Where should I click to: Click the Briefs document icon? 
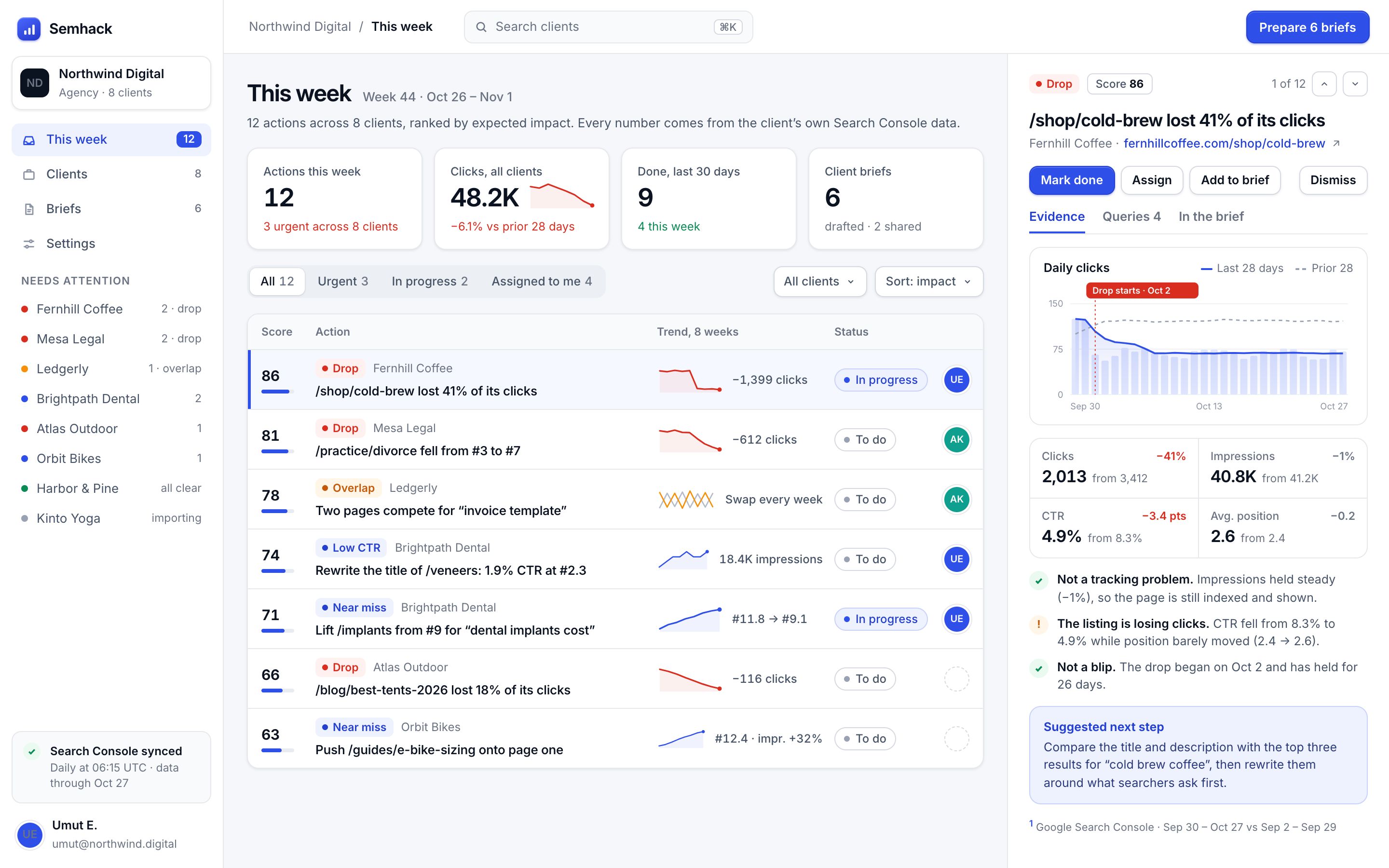(x=29, y=209)
